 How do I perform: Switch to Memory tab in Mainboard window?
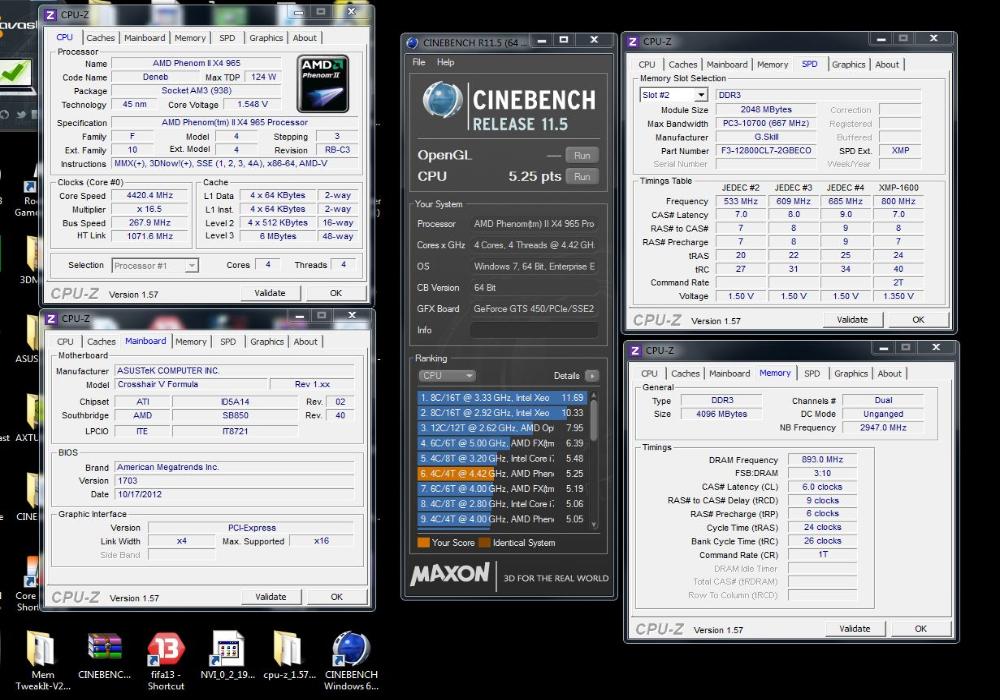click(191, 342)
